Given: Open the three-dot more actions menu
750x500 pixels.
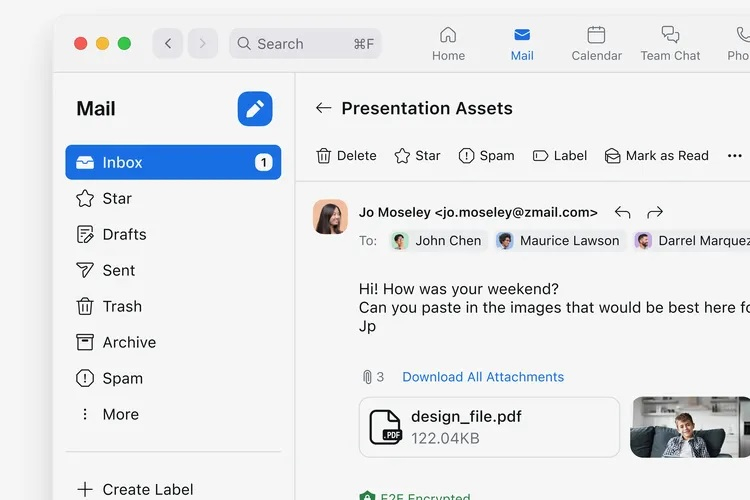Looking at the screenshot, I should tap(735, 156).
